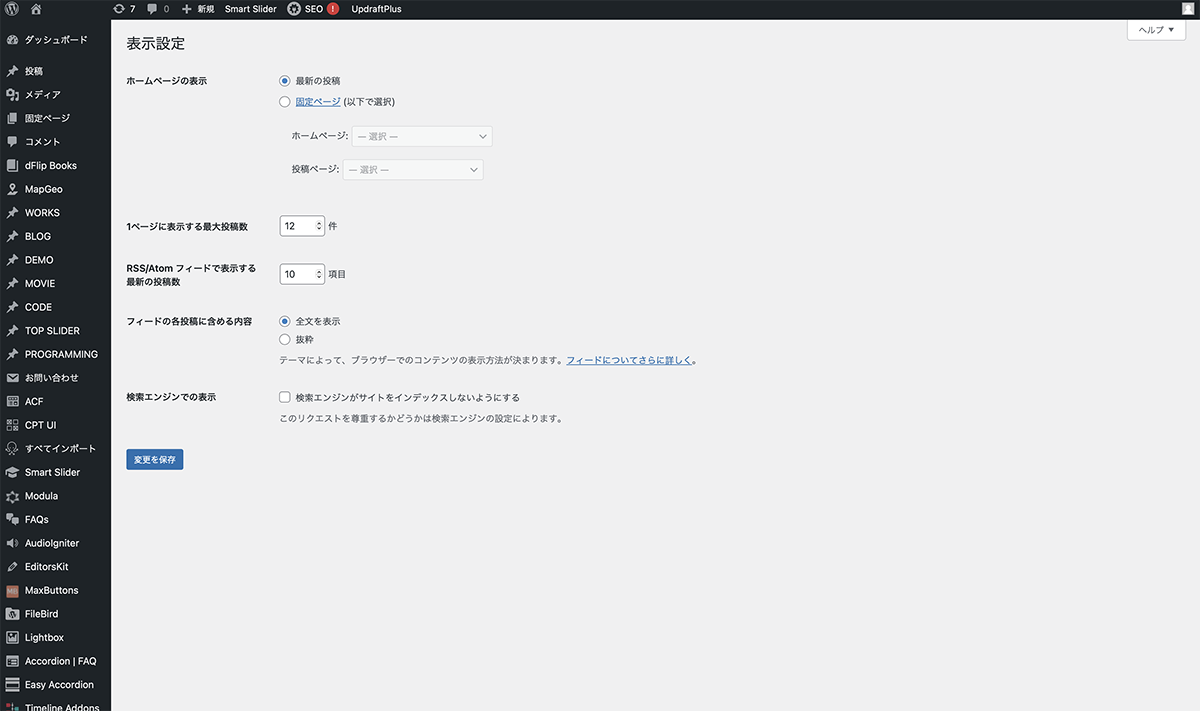The width and height of the screenshot is (1200, 711).
Task: Click the Smart Slider sidebar icon
Action: click(x=12, y=472)
